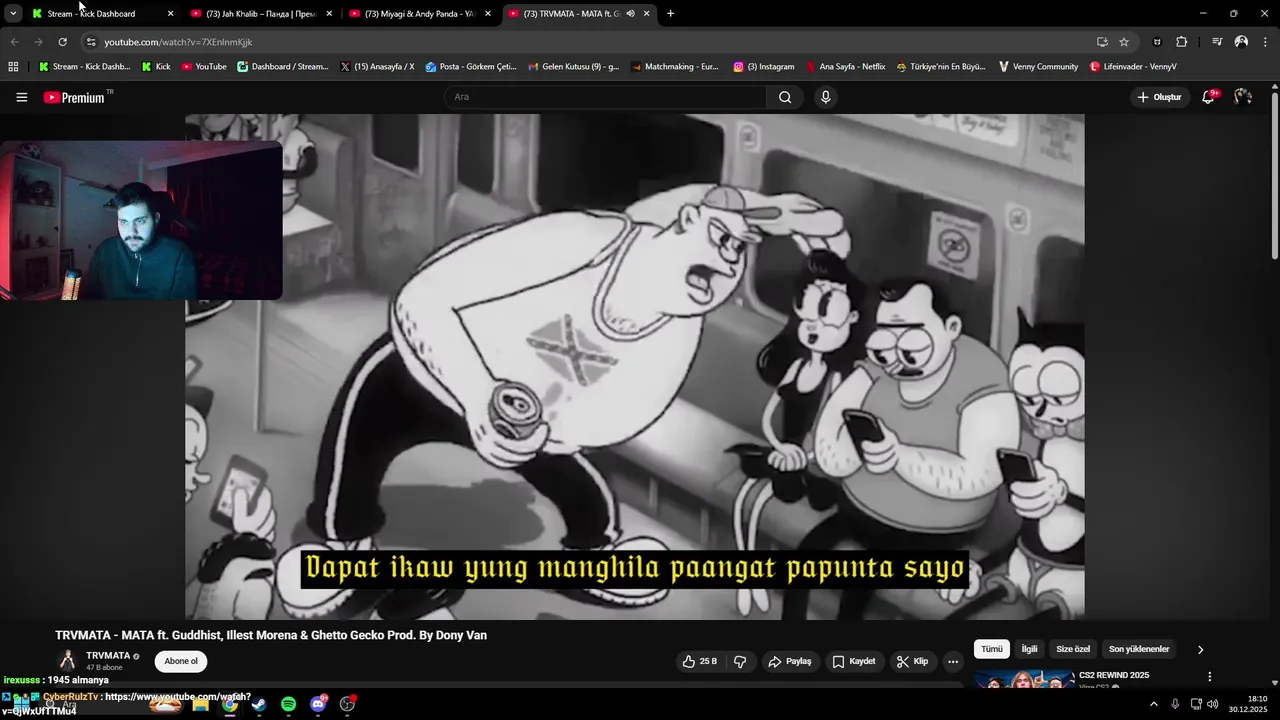Screen dimensions: 1280x720
Task: Dislike the video with thumbs-down
Action: [740, 661]
